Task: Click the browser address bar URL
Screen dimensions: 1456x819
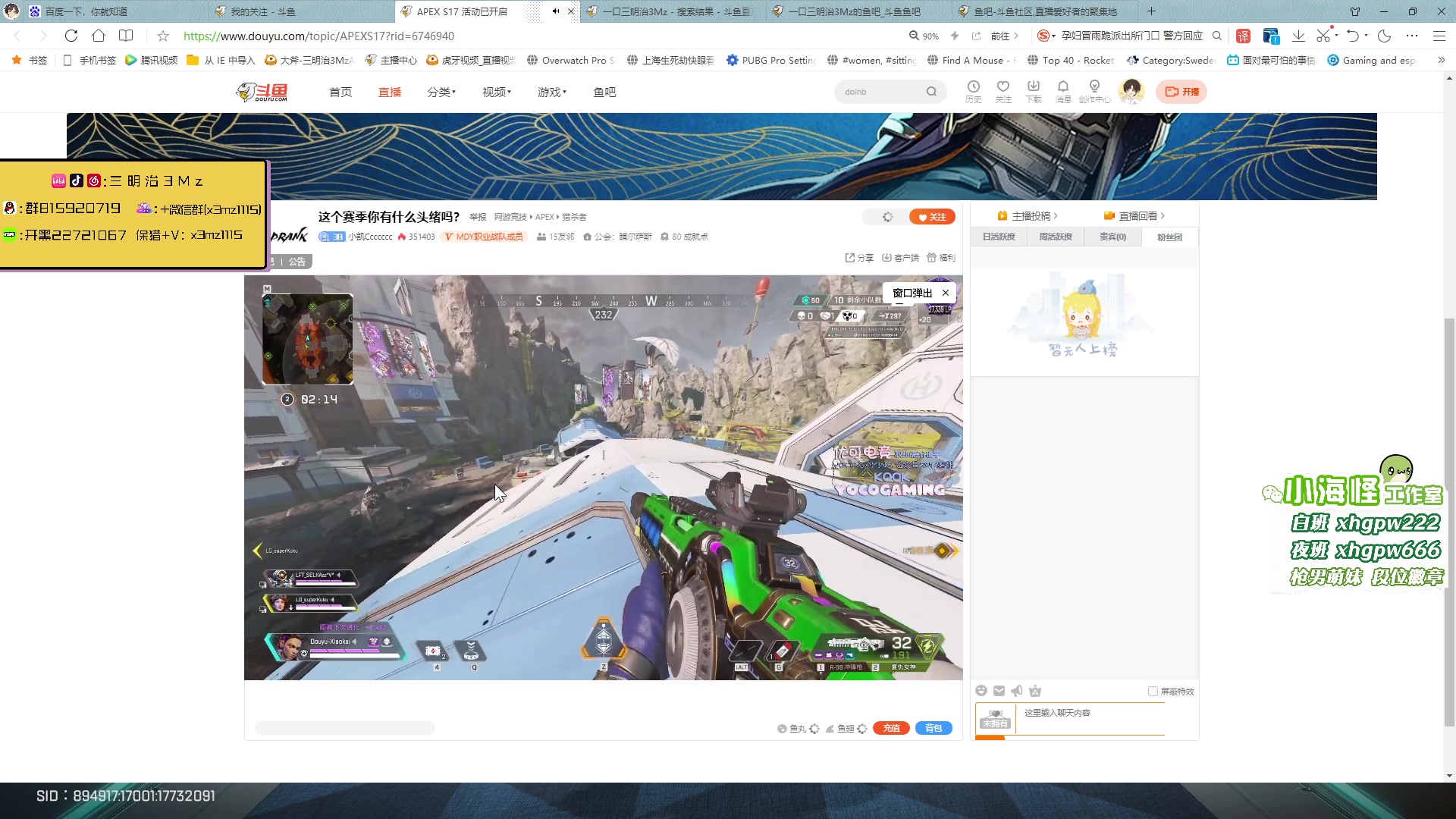Action: [x=318, y=36]
